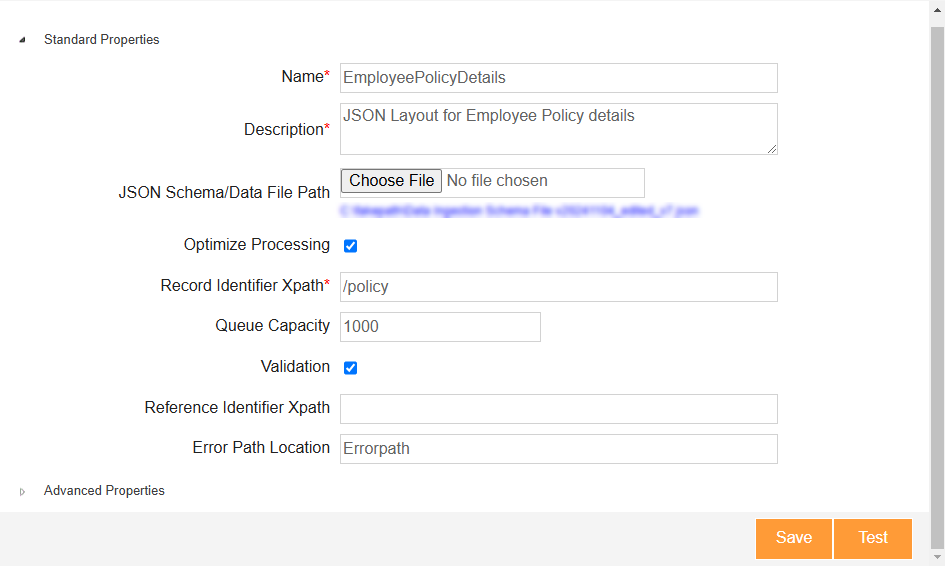Select the Record Identifier Xpath field
Image resolution: width=945 pixels, height=566 pixels.
(x=558, y=287)
